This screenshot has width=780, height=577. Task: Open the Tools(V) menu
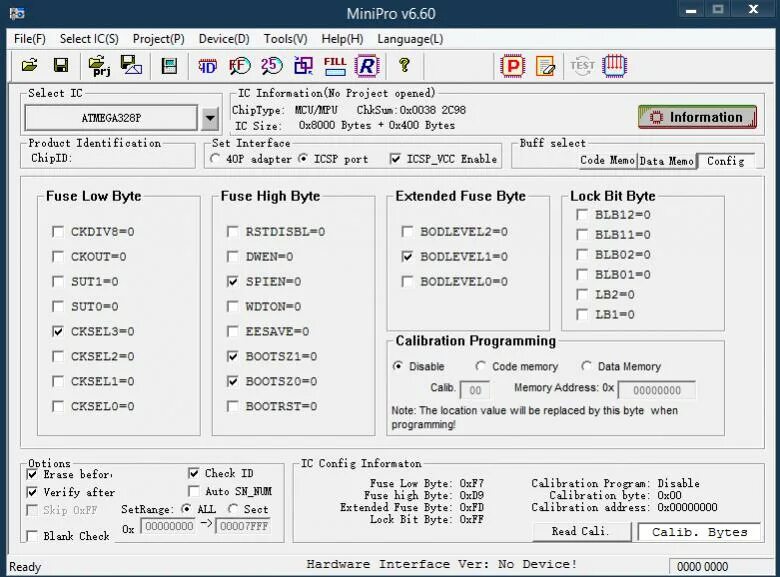tap(286, 39)
